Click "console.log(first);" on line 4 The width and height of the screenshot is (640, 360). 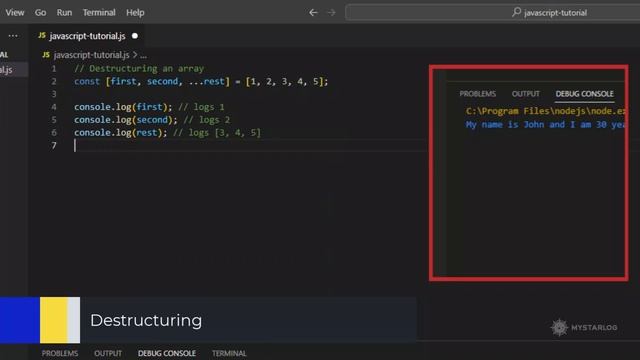click(x=123, y=107)
